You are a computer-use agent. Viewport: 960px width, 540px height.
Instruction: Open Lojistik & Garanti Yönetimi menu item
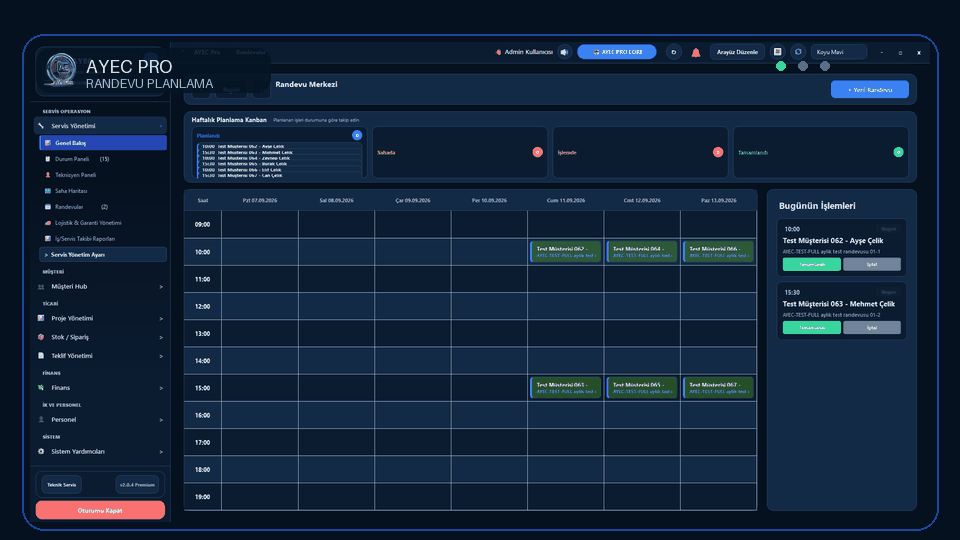[103, 223]
